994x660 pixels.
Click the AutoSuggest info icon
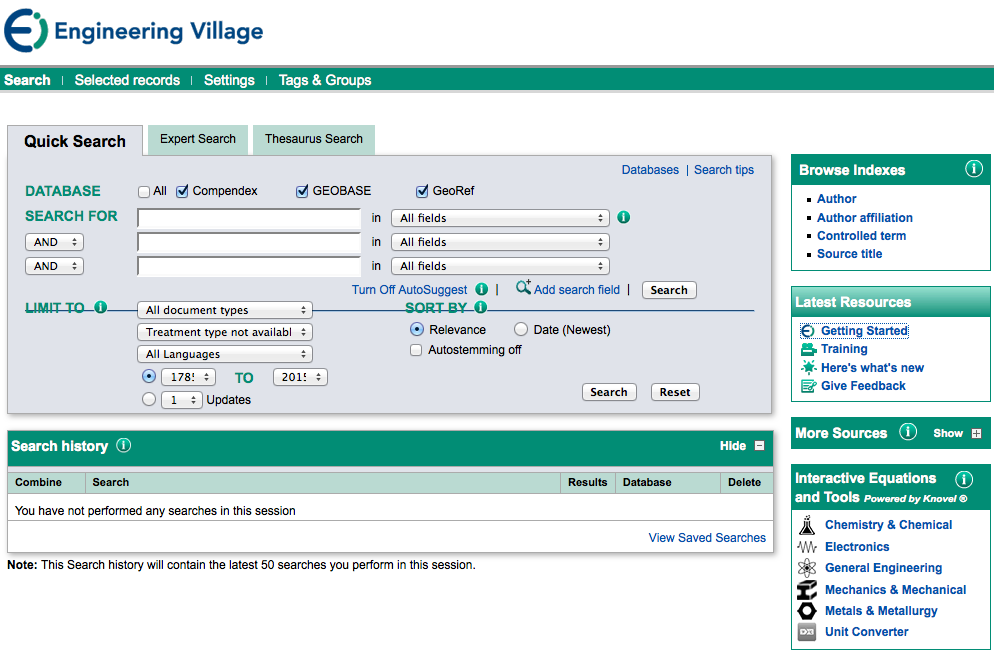[482, 289]
